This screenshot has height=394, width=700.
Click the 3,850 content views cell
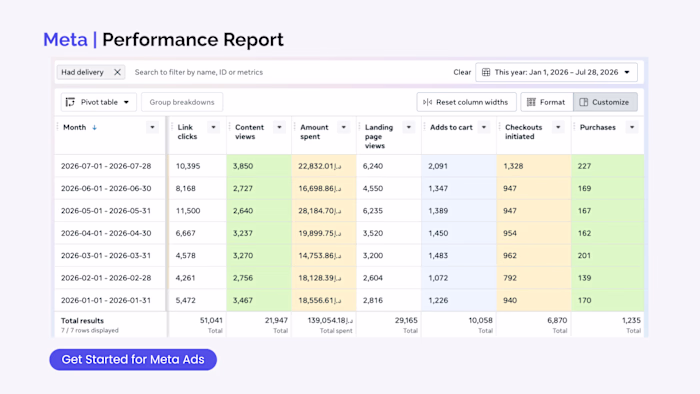pos(259,166)
